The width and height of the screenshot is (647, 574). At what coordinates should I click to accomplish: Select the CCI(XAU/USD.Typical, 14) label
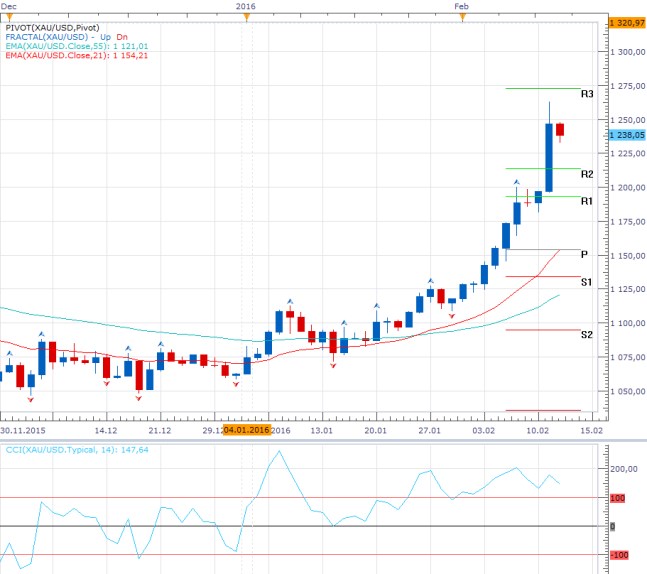77,450
